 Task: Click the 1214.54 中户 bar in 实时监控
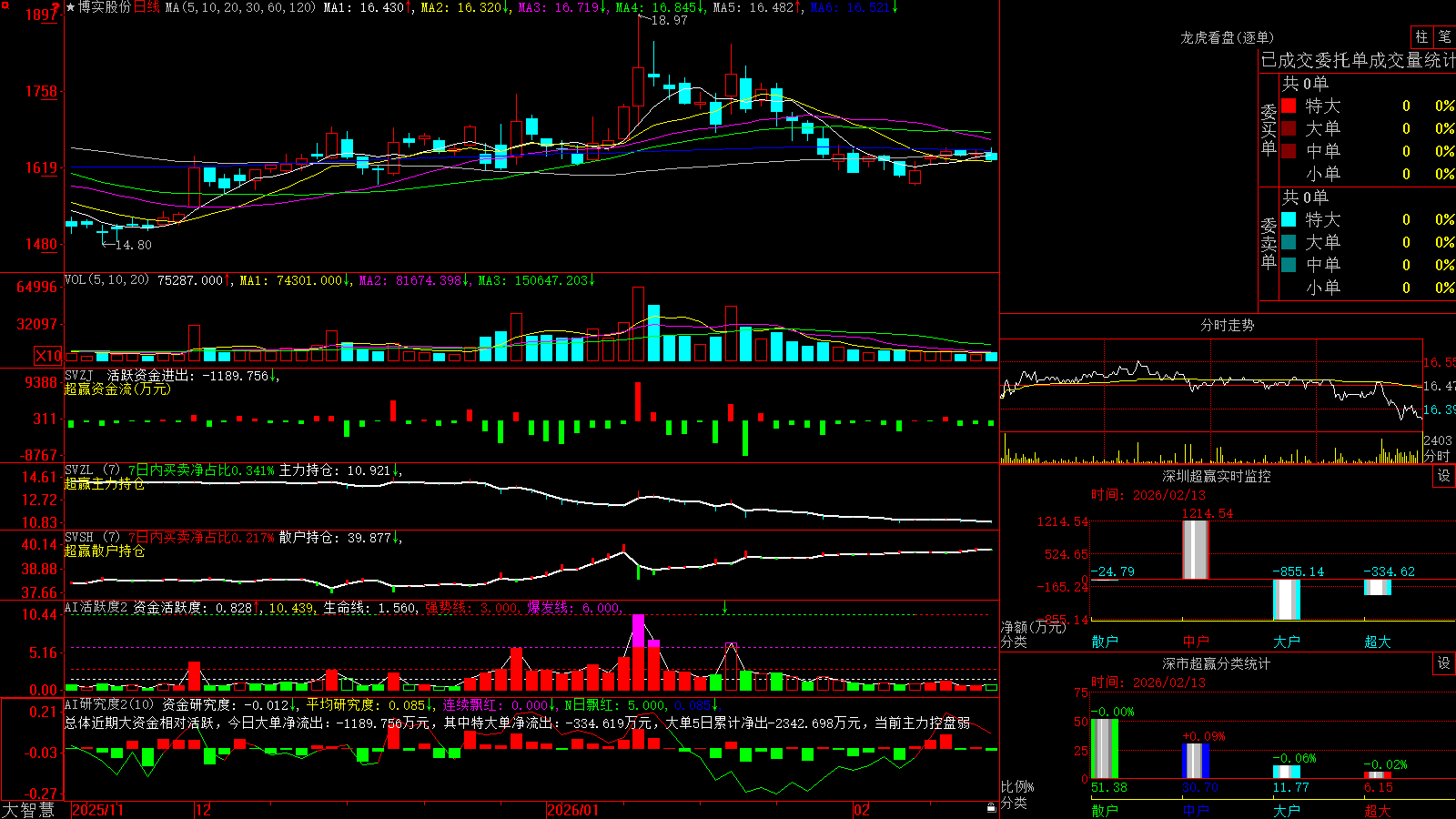[1196, 550]
